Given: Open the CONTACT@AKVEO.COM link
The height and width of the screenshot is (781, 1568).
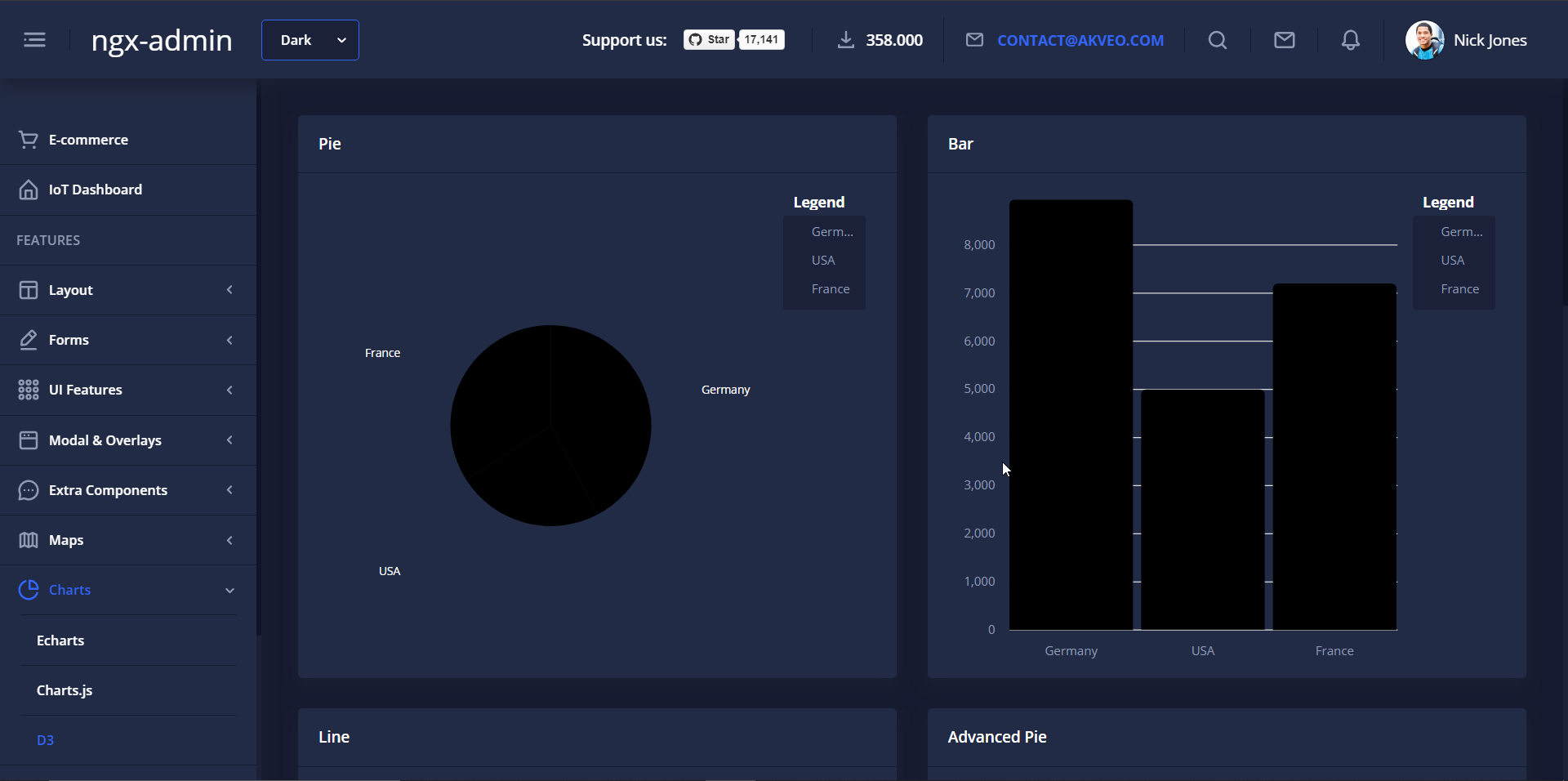Looking at the screenshot, I should [x=1080, y=40].
